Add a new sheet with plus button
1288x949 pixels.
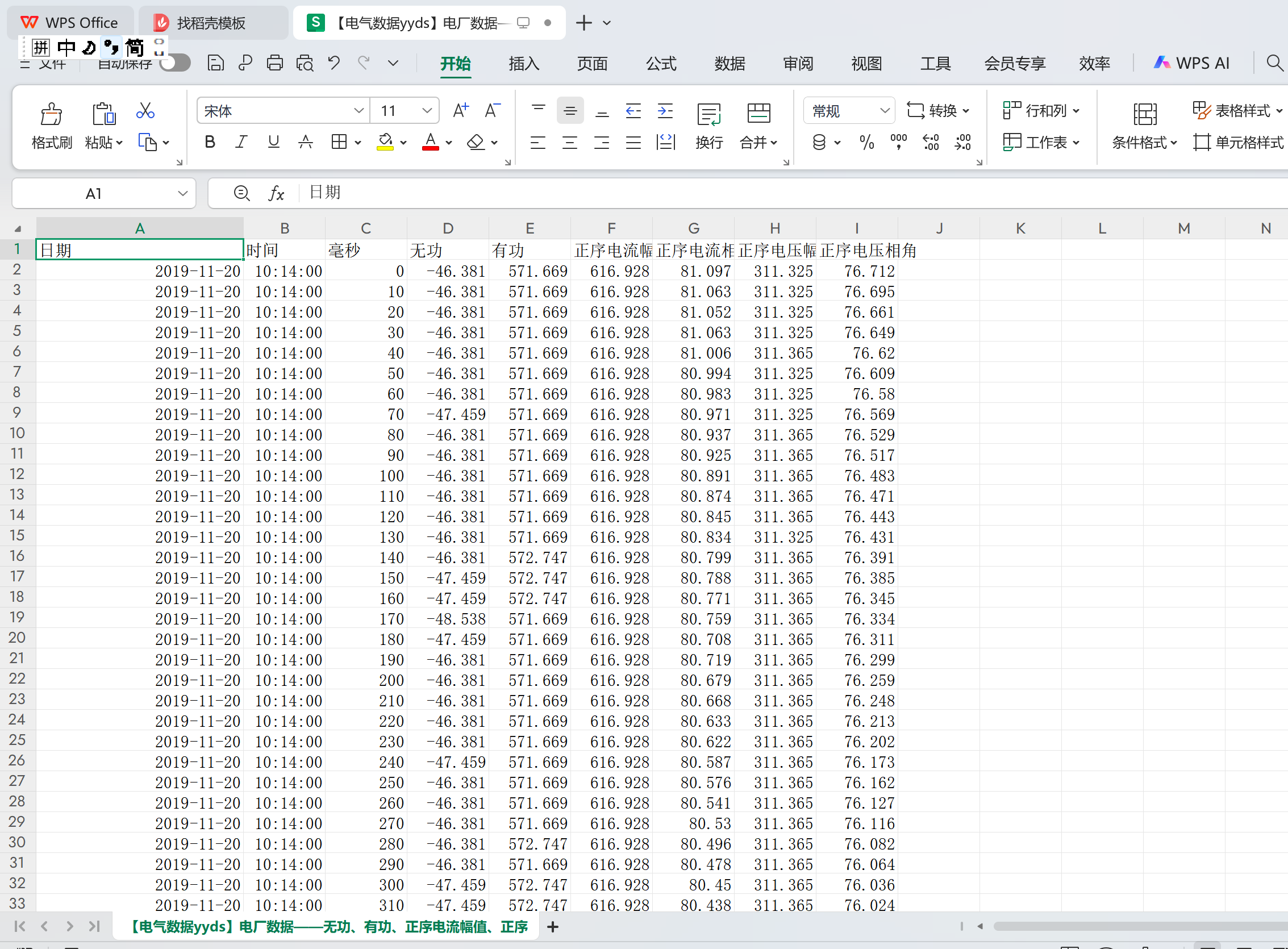pyautogui.click(x=552, y=927)
